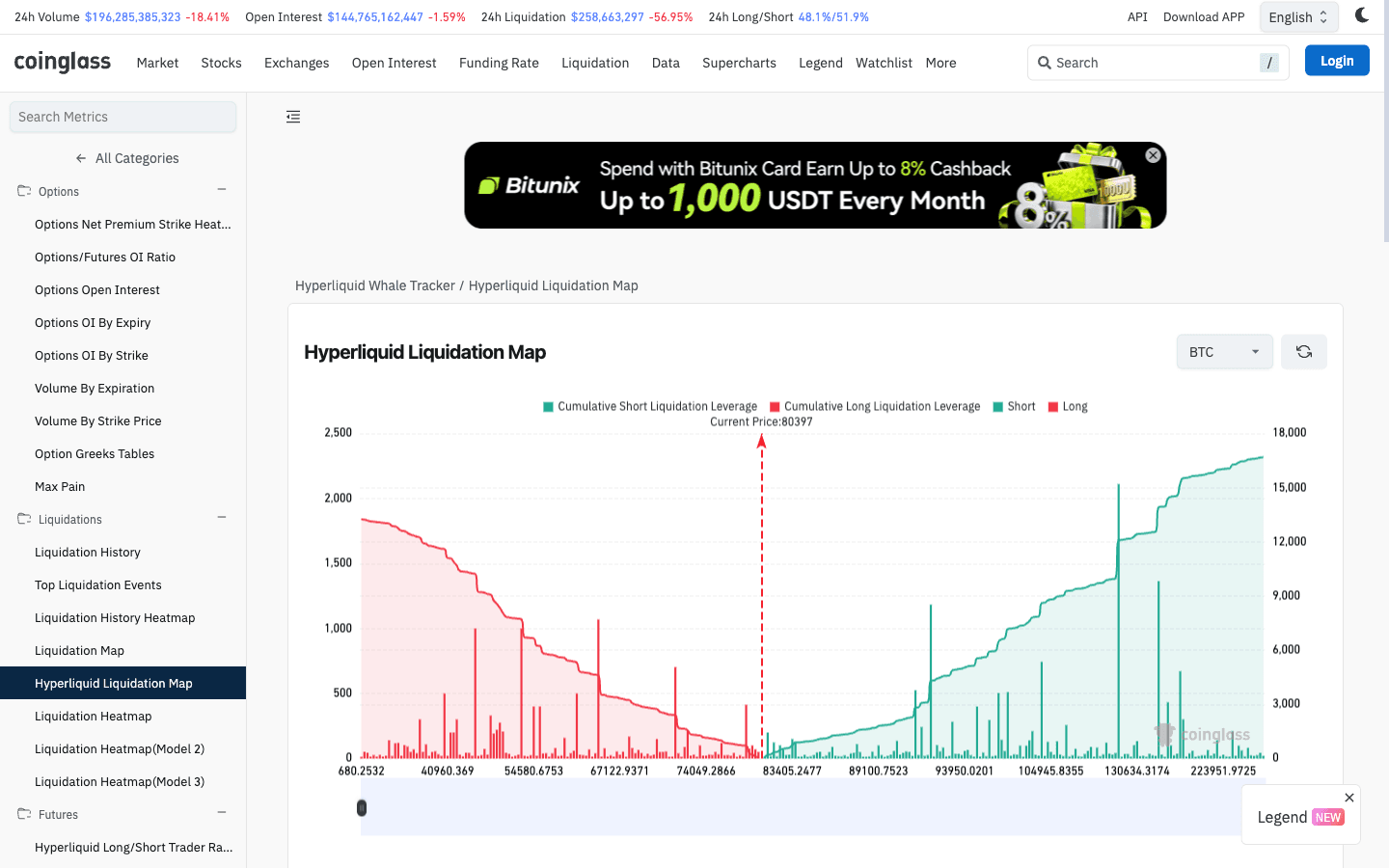
Task: Collapse the Liquidations category
Action: pyautogui.click(x=222, y=518)
